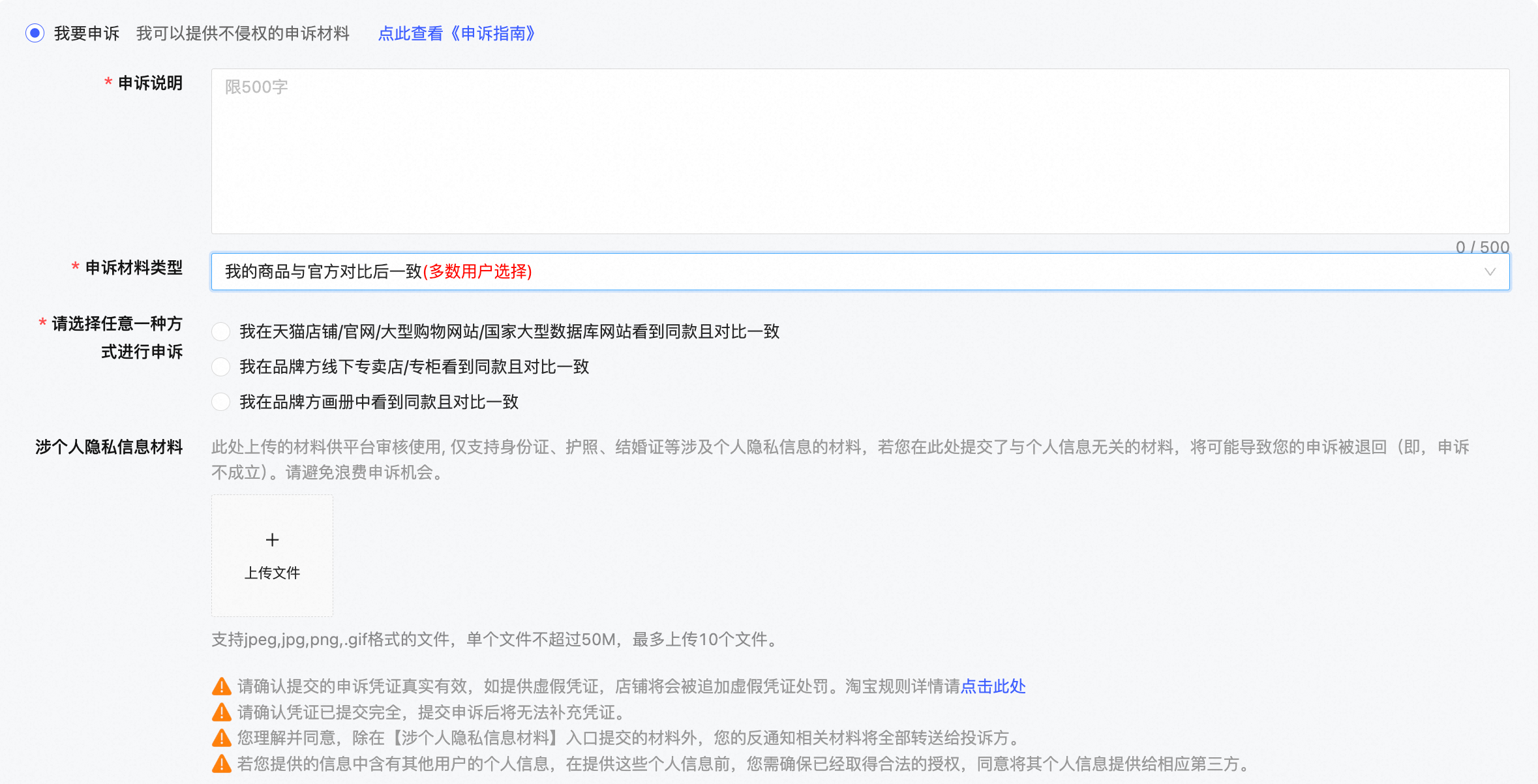Click warning icon beside 请确认提交的申诉凭证真实有效
The width and height of the screenshot is (1538, 784).
pyautogui.click(x=222, y=686)
